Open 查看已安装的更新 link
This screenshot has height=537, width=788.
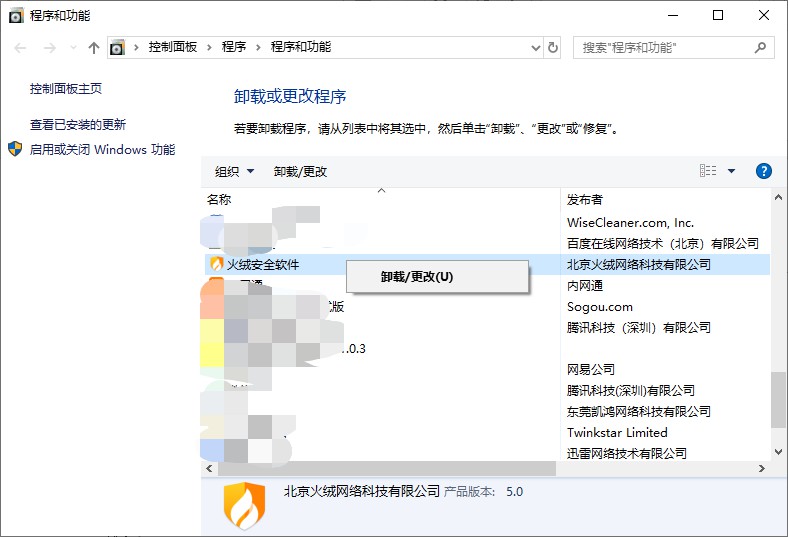(77, 125)
